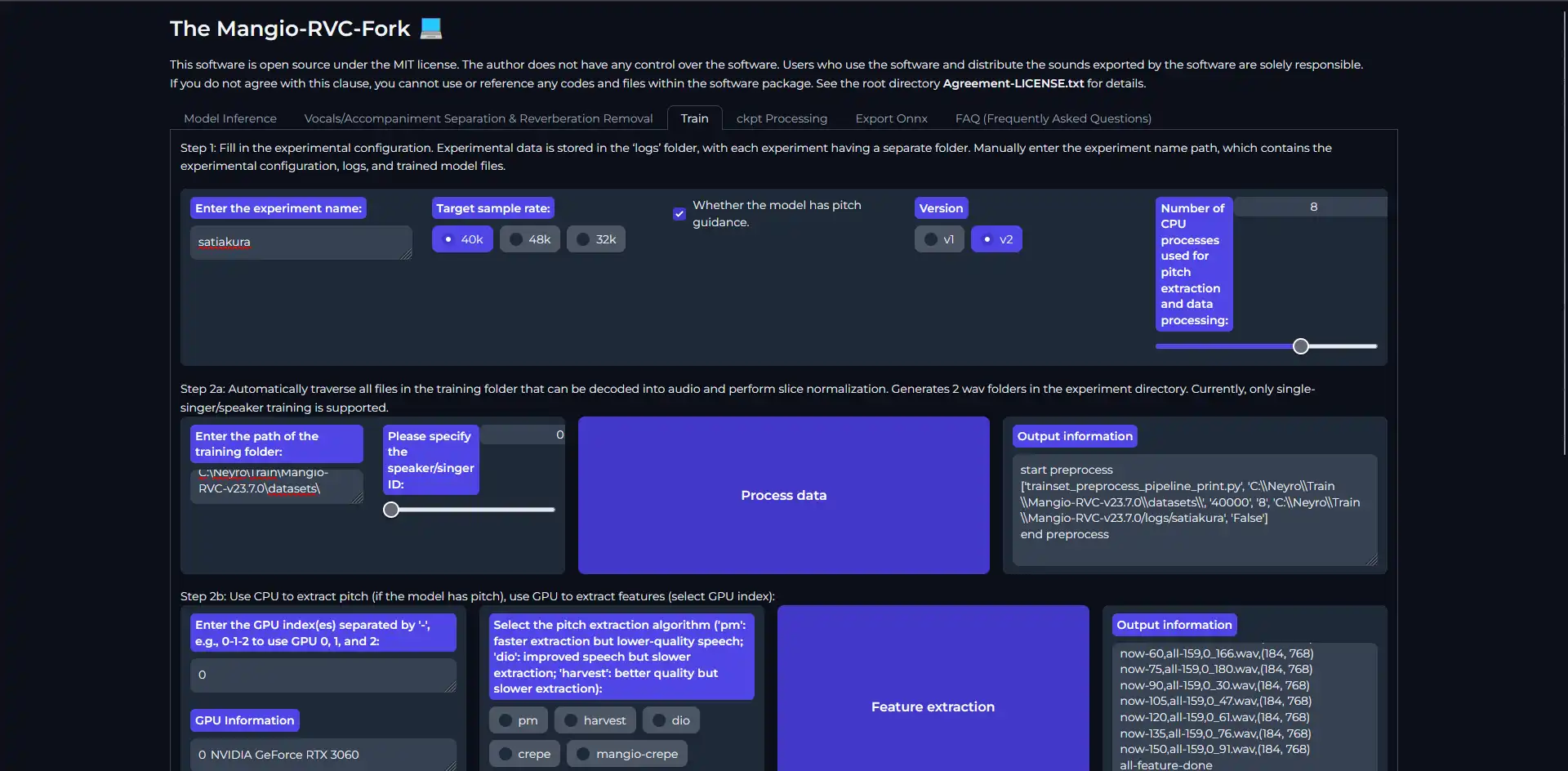
Task: Click the resize grip of preprocess output box
Action: point(1372,560)
